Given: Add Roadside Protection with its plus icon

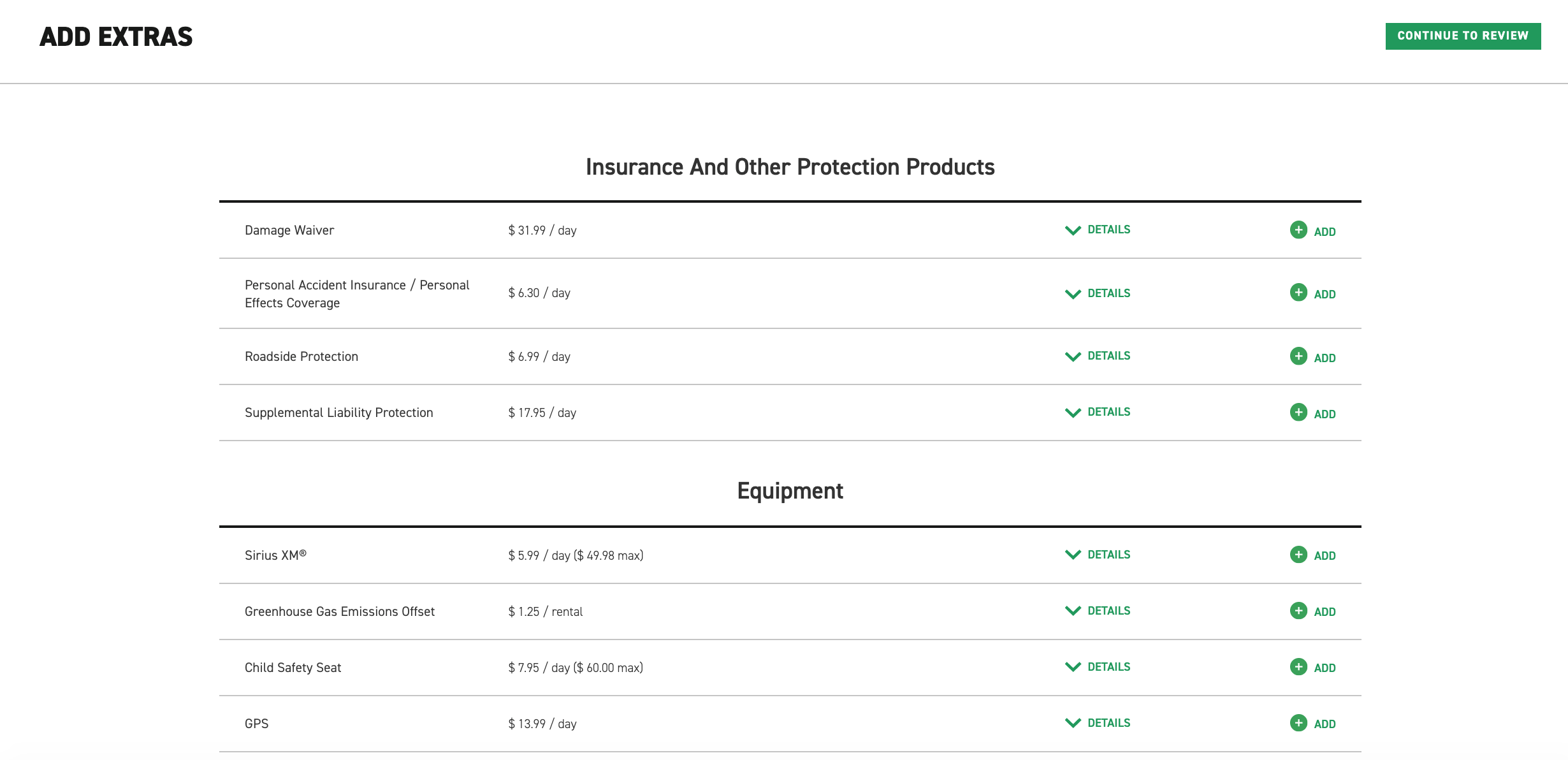Looking at the screenshot, I should (x=1300, y=357).
